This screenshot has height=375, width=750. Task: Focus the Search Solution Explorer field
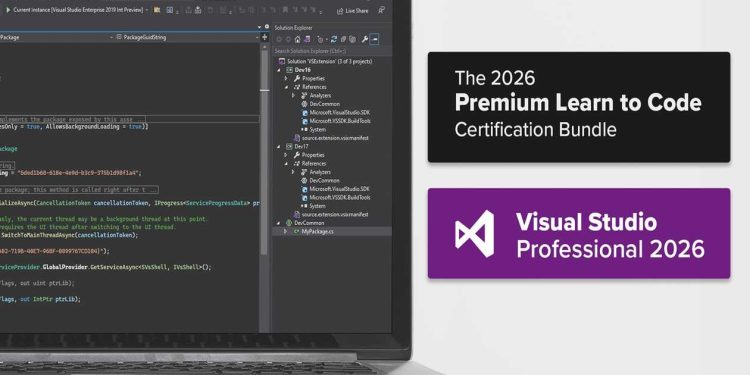click(332, 51)
